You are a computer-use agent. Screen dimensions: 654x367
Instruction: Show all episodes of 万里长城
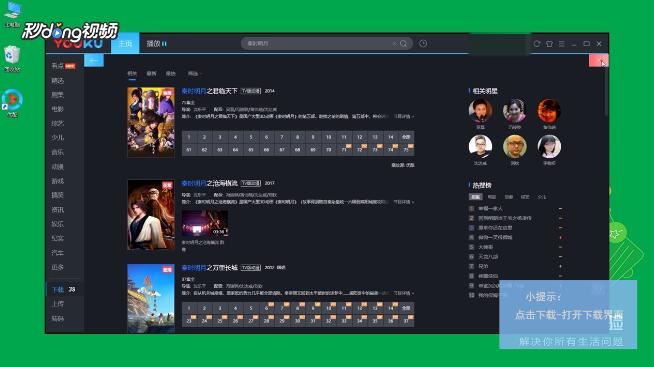point(406,308)
